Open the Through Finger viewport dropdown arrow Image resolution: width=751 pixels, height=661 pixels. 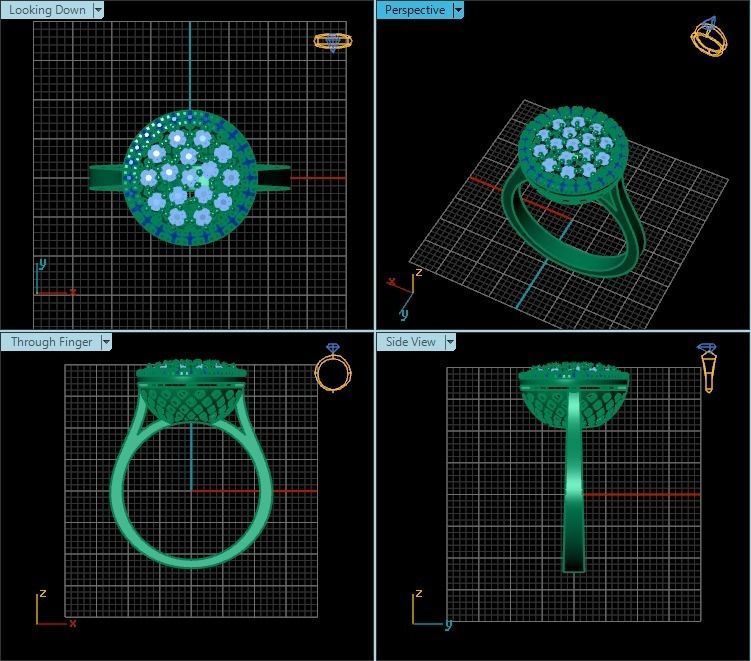pos(106,342)
